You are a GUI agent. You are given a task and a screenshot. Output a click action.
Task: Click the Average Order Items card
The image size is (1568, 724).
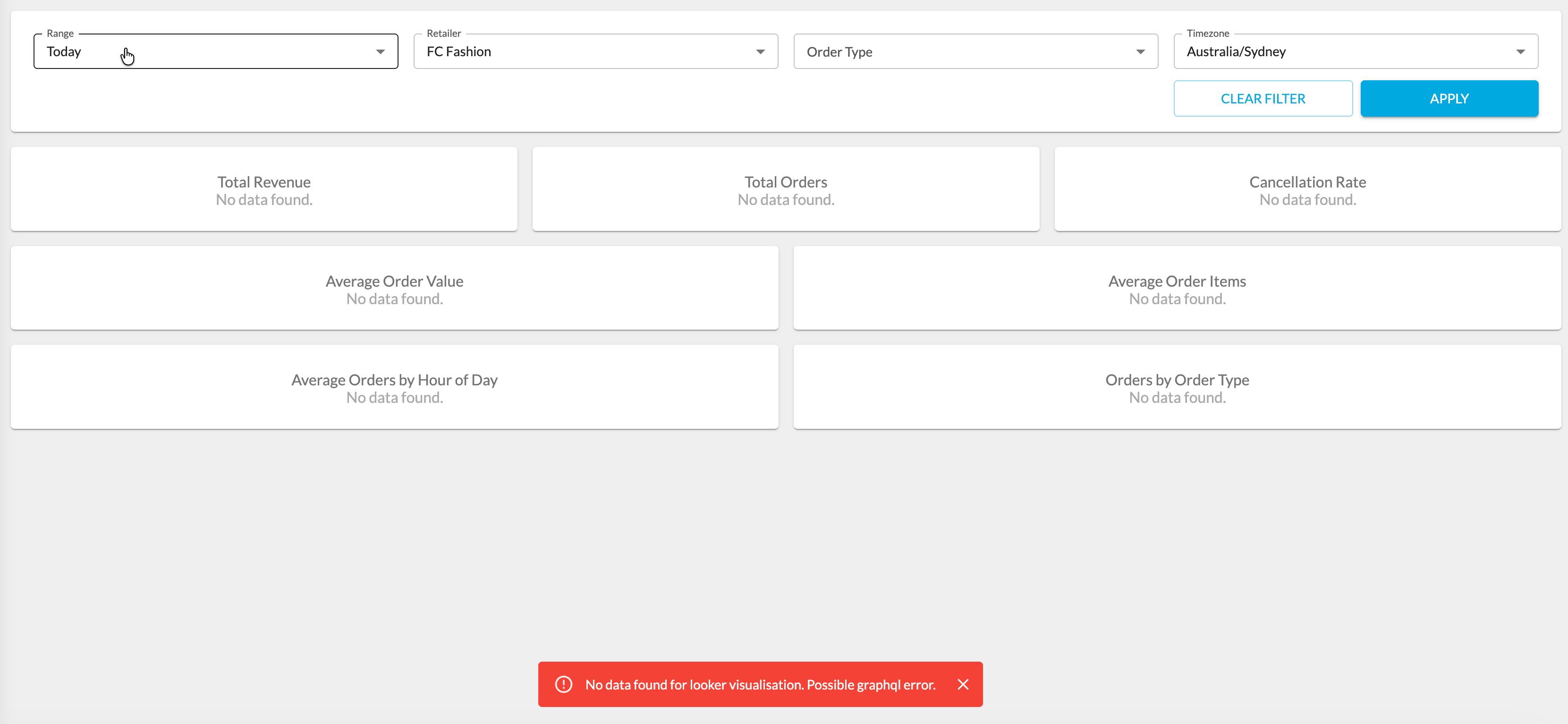[1177, 289]
